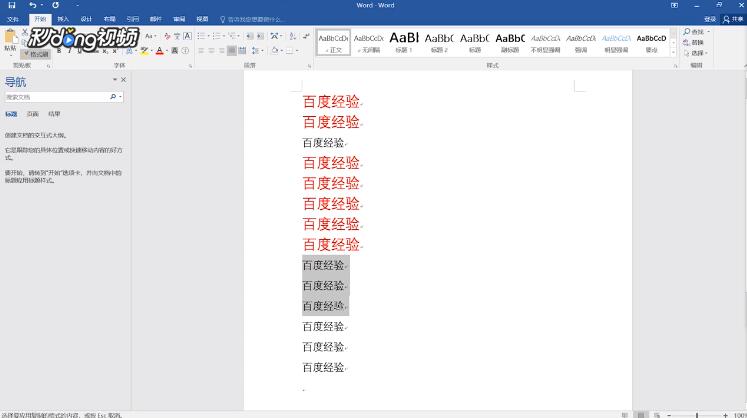The image size is (747, 418).
Task: Open the Font dialog launcher
Action: 191,66
